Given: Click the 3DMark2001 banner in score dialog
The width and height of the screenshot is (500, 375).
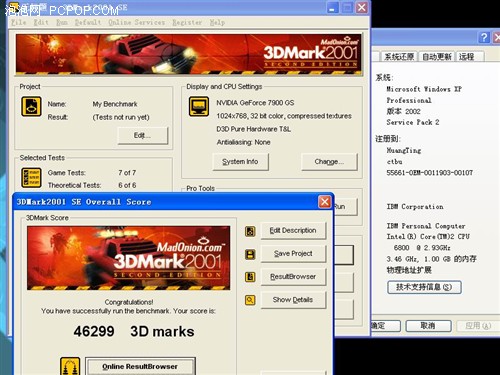Looking at the screenshot, I should (128, 258).
